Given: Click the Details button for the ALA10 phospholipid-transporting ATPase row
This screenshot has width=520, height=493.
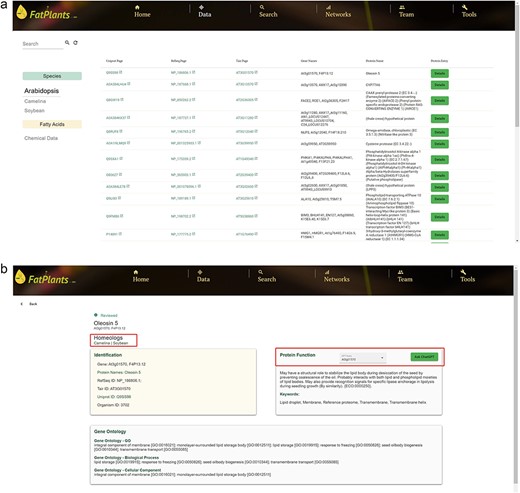Looking at the screenshot, I should point(439,199).
